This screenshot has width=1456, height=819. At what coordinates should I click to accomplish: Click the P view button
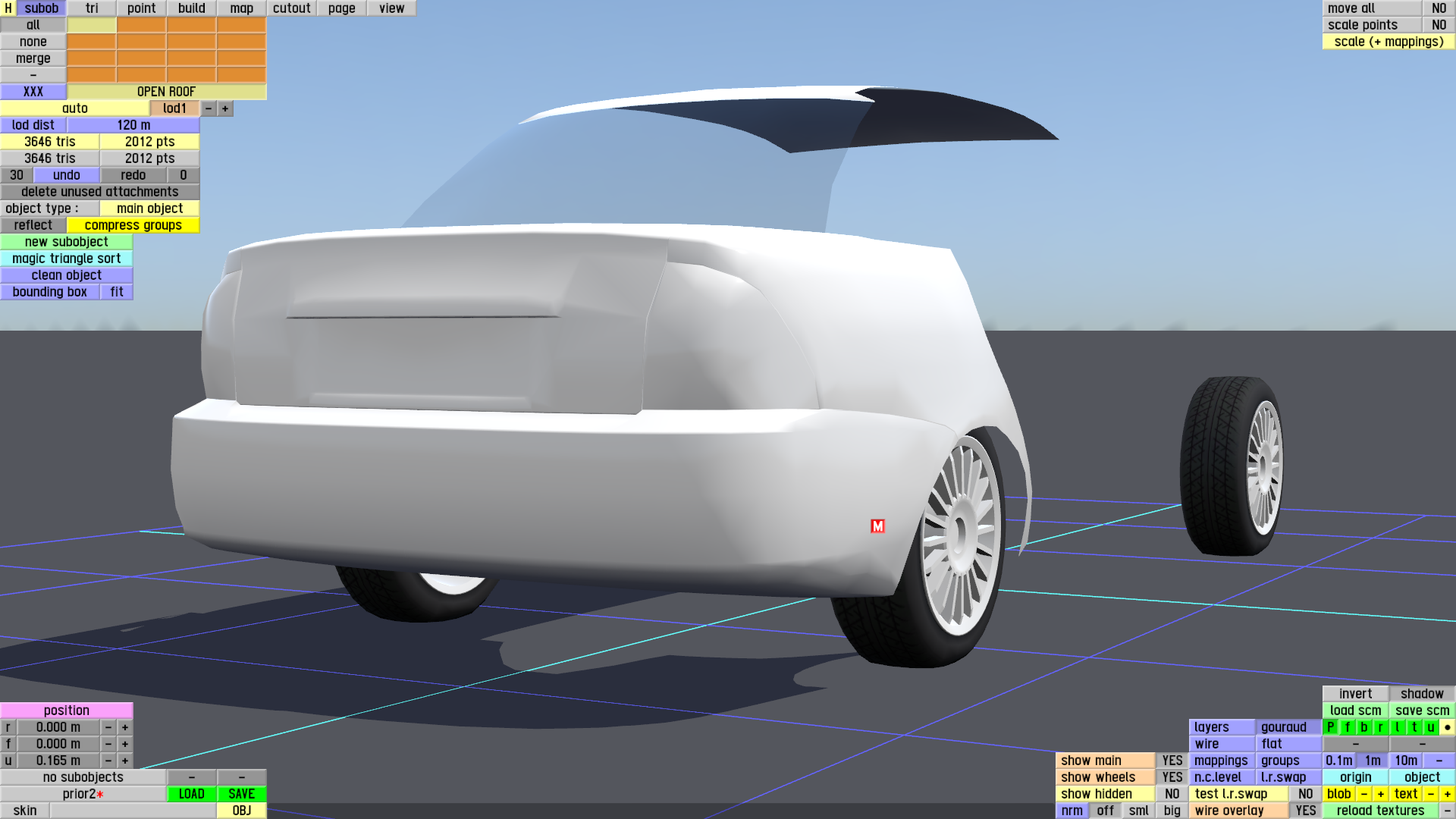[x=1330, y=727]
